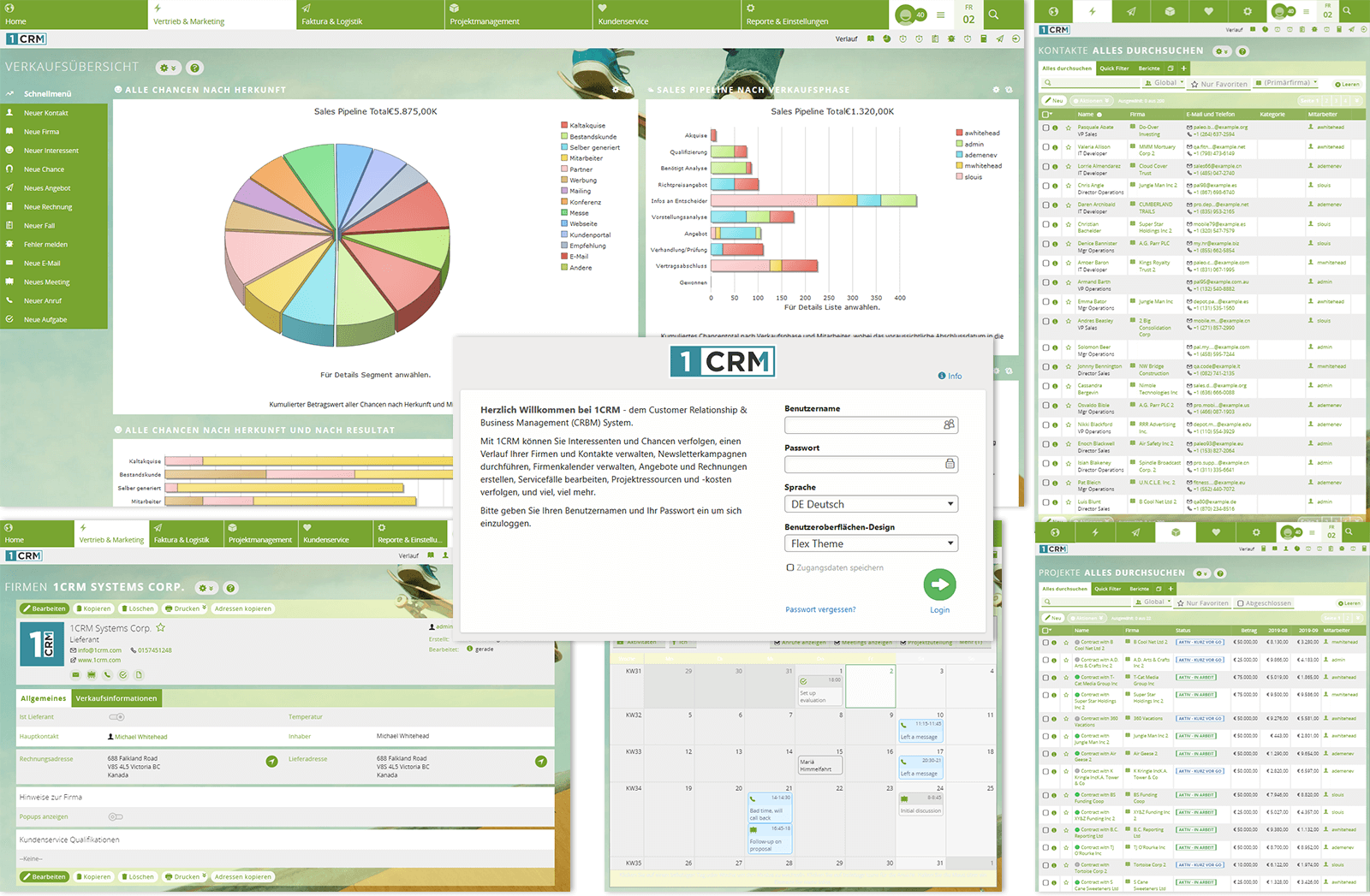Check the checkbox for Valeria Allison row
The height and width of the screenshot is (896, 1370).
[1045, 147]
